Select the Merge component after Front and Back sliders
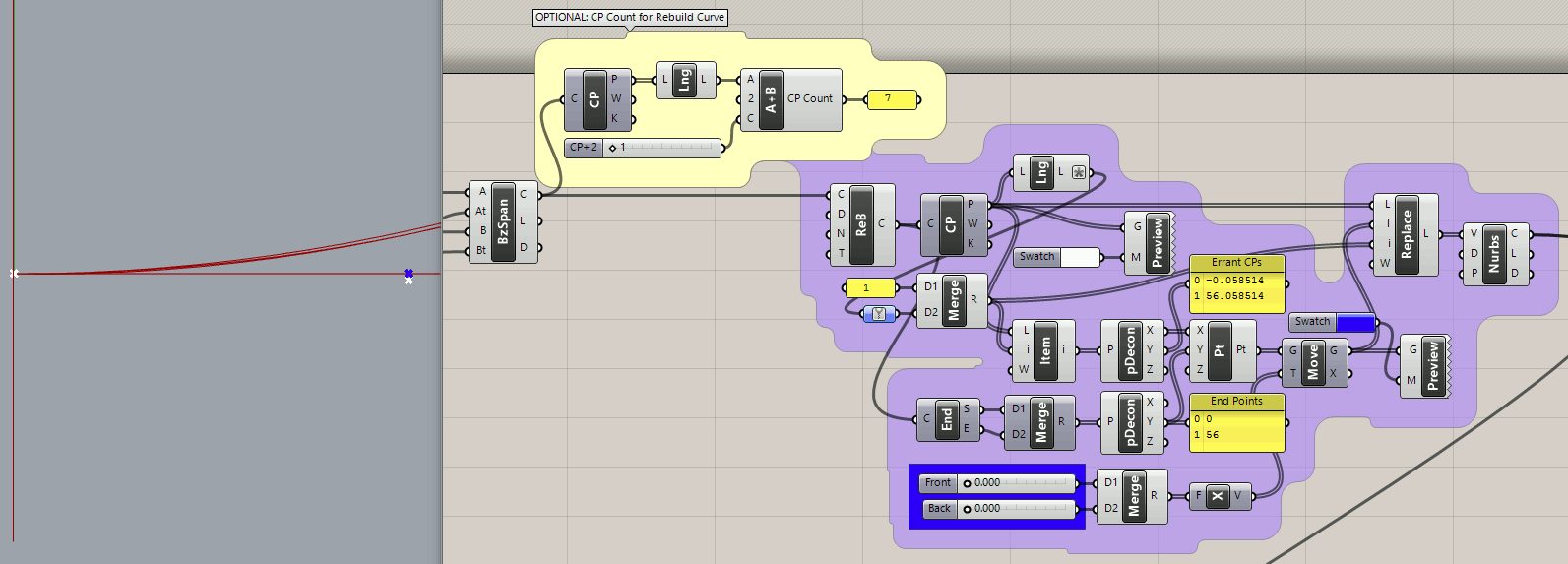Image resolution: width=1568 pixels, height=564 pixels. coord(1133,496)
